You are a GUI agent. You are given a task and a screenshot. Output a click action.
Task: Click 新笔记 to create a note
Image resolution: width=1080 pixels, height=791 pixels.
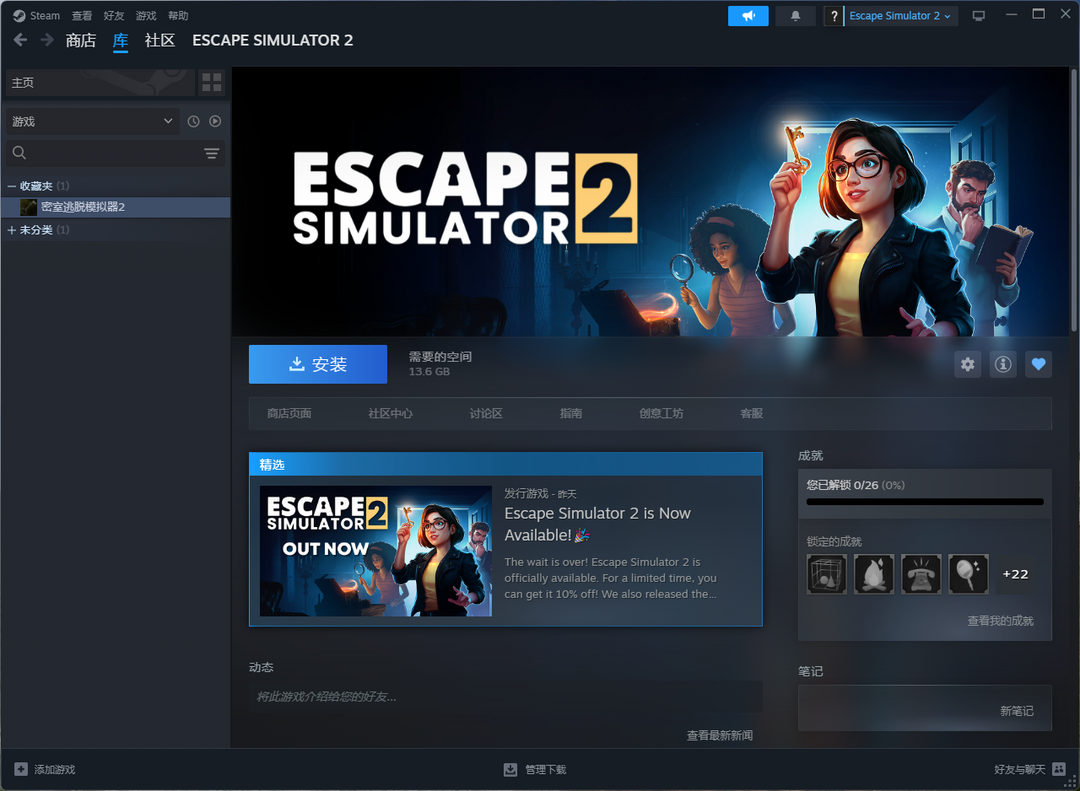[1017, 711]
